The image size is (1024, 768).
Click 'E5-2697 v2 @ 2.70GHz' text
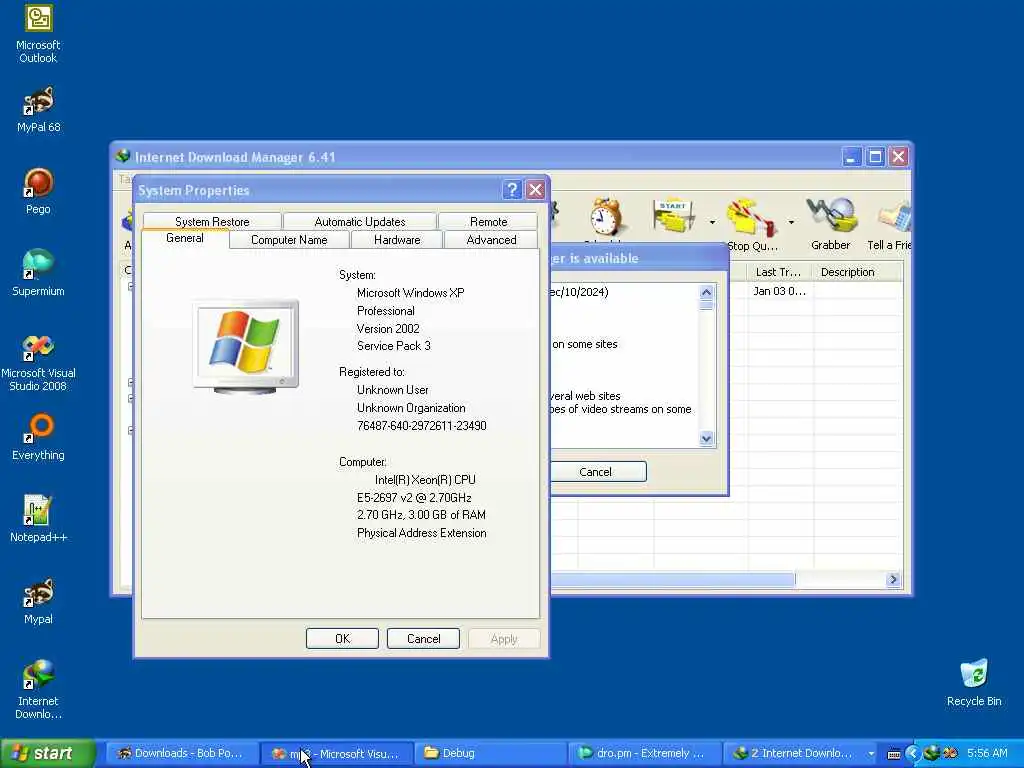tap(414, 498)
